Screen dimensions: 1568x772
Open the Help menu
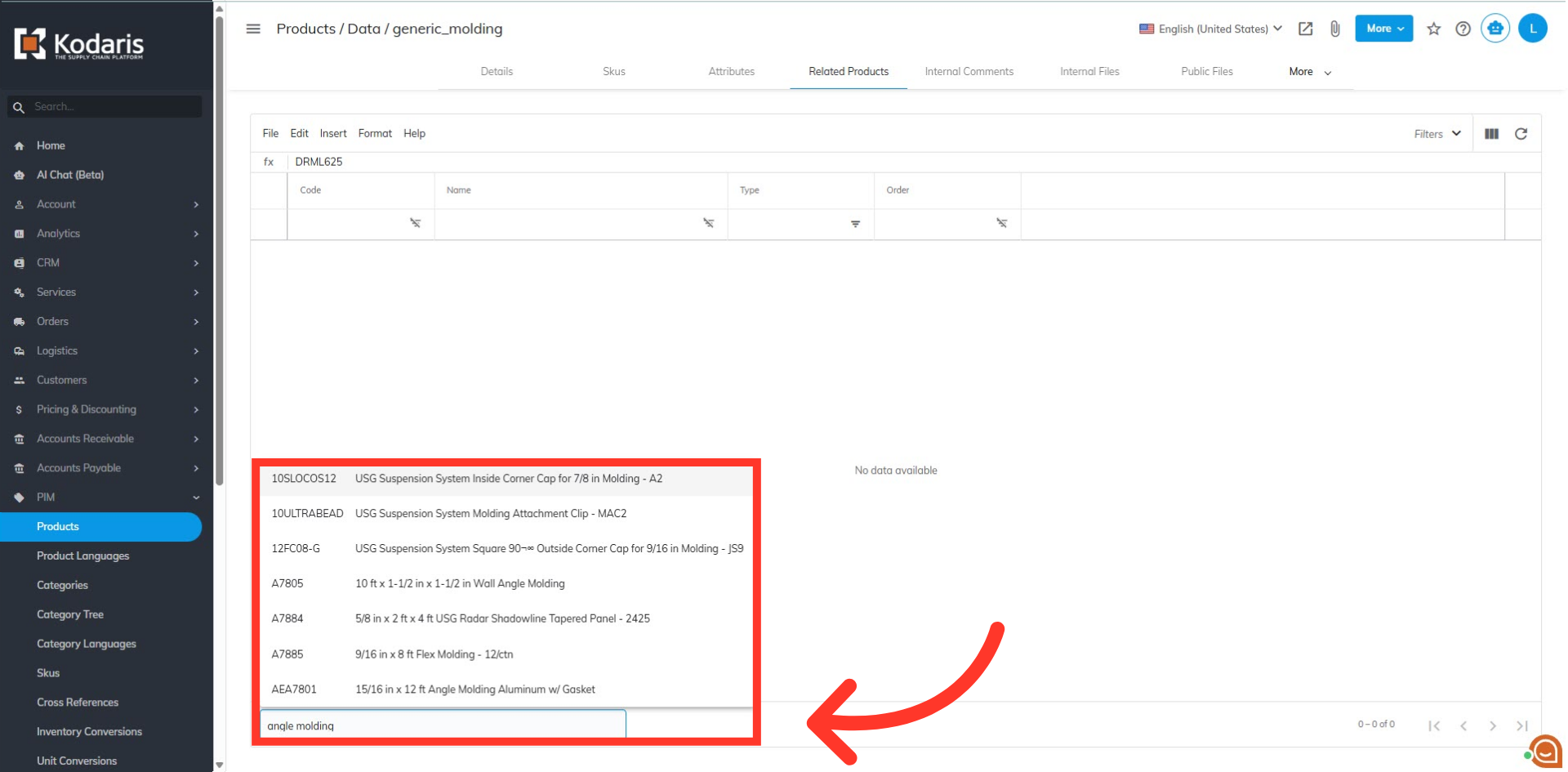pyautogui.click(x=414, y=133)
